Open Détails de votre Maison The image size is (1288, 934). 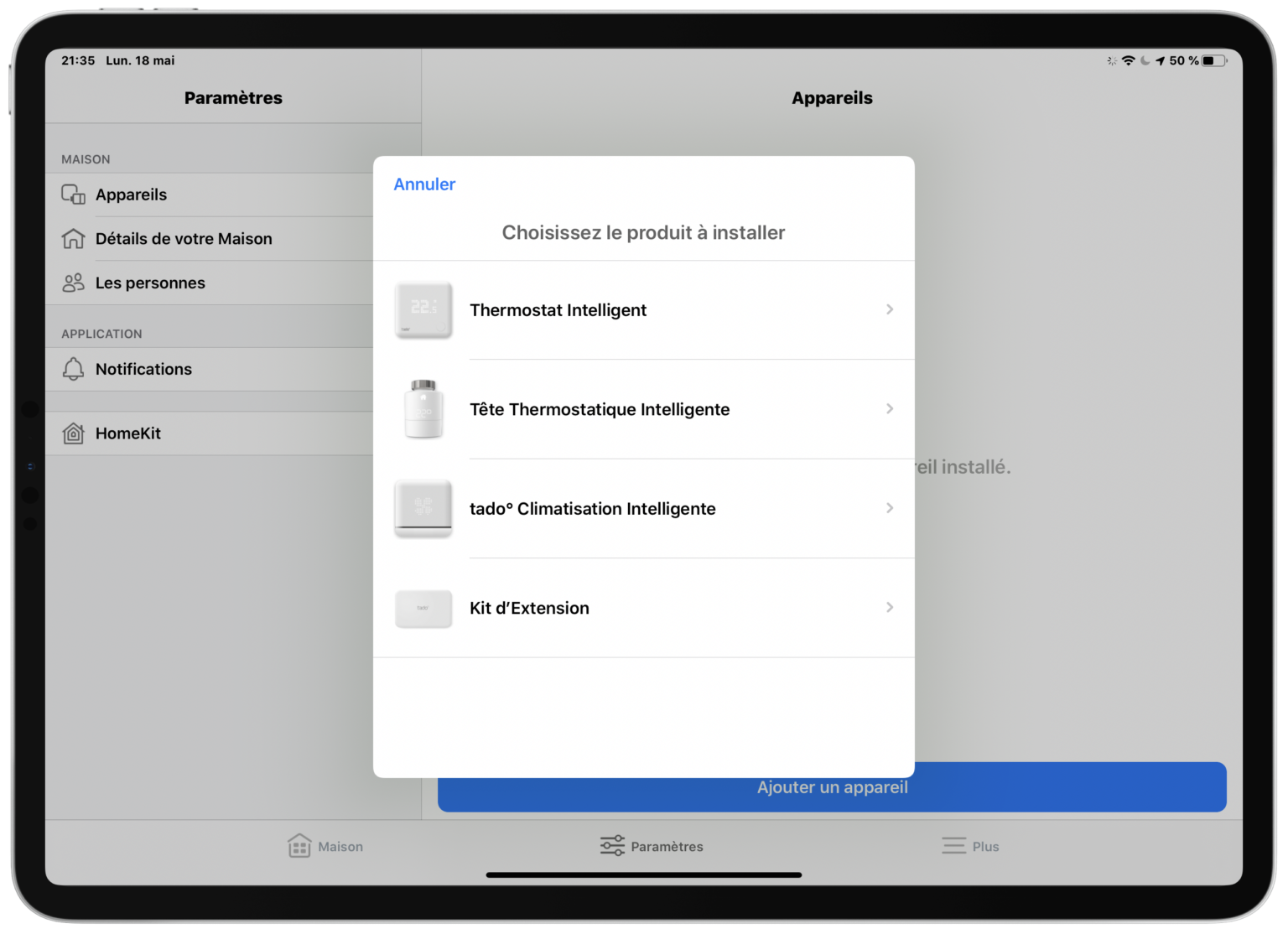[210, 239]
